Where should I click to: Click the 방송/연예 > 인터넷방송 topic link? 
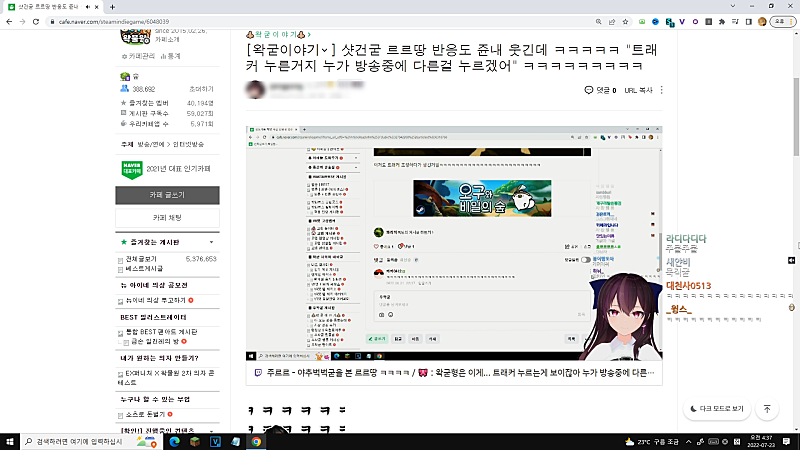click(x=170, y=144)
